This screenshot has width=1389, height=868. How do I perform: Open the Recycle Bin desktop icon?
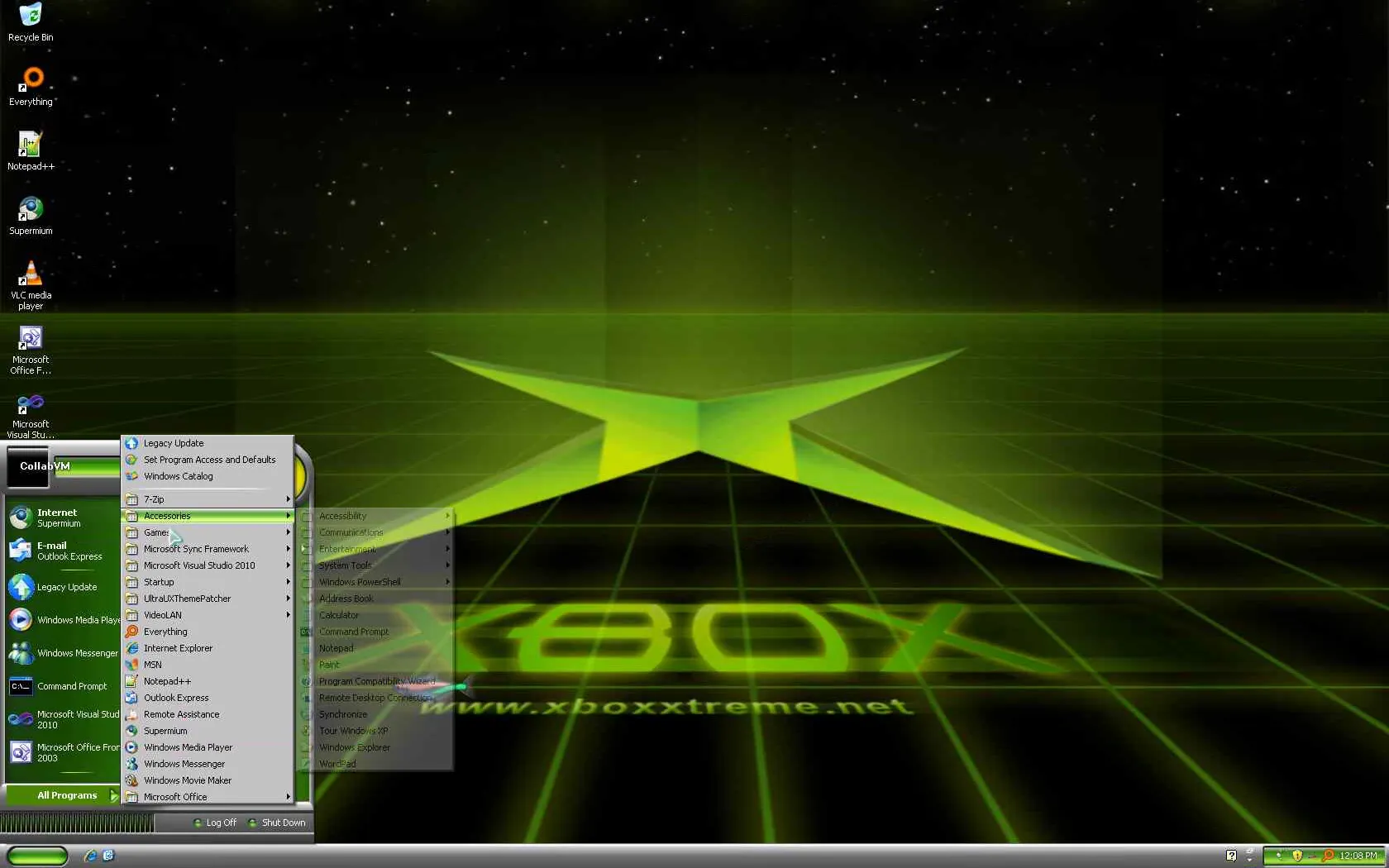pyautogui.click(x=31, y=22)
